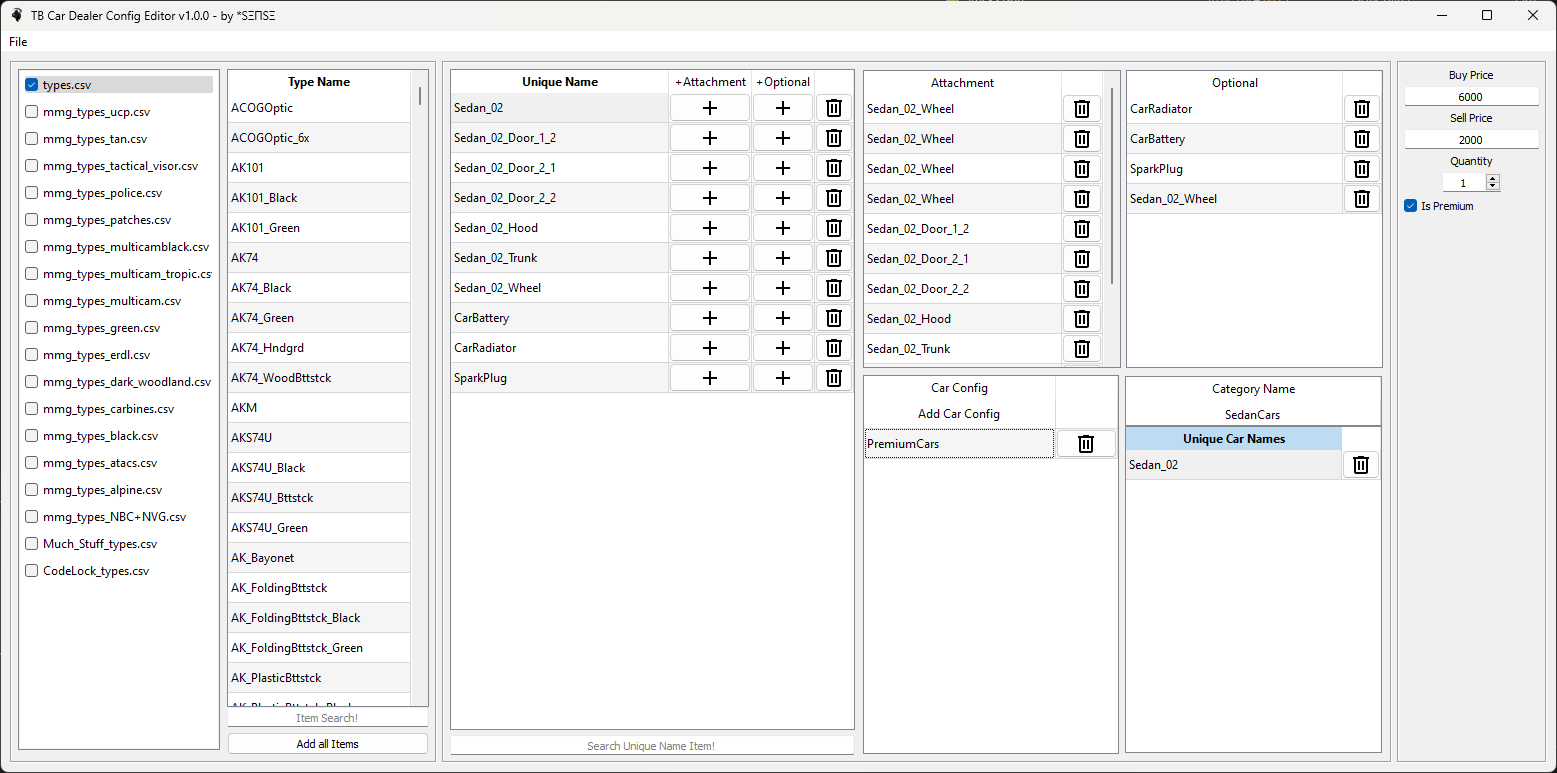This screenshot has width=1557, height=773.
Task: Check the CodeLock_types.csv checkbox
Action: tap(32, 571)
